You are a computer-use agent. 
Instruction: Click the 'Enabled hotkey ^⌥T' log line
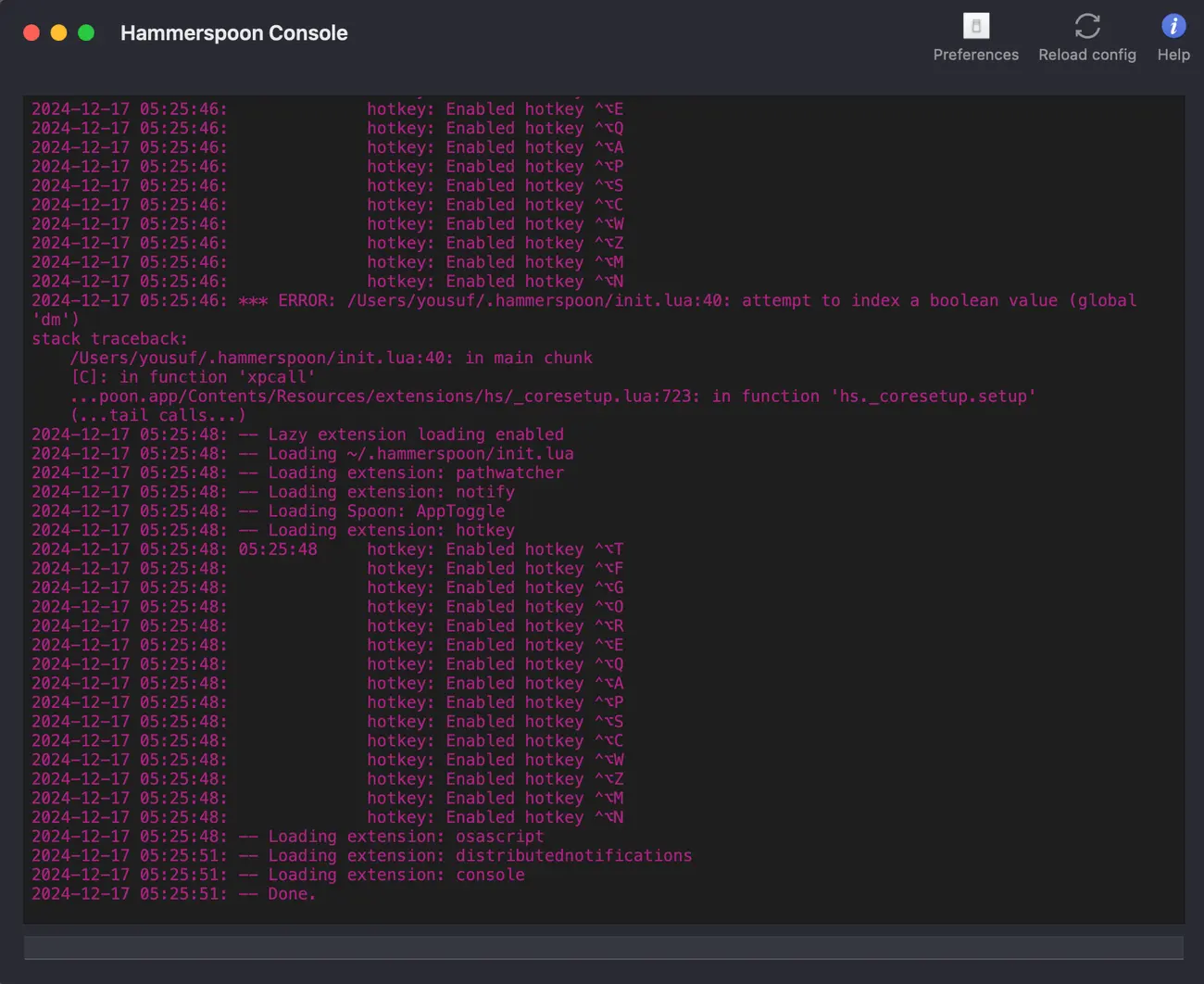(327, 549)
